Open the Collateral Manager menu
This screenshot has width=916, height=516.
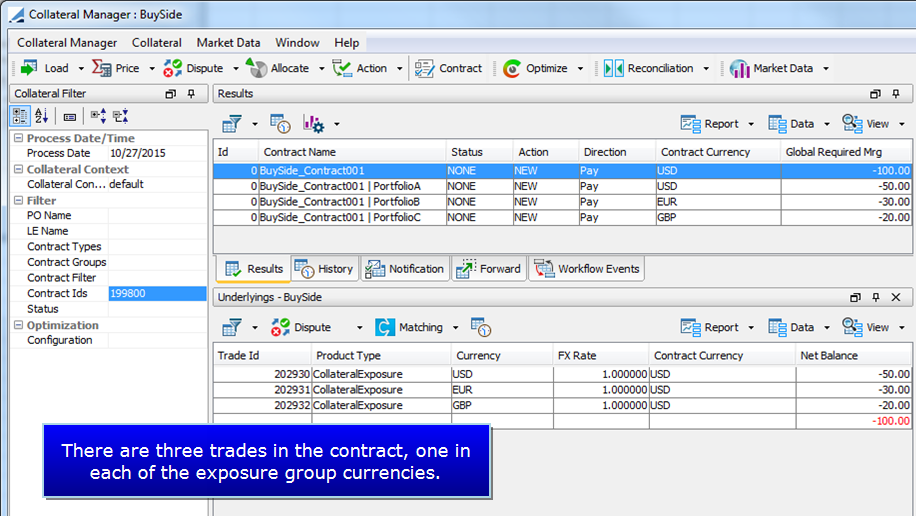point(67,43)
